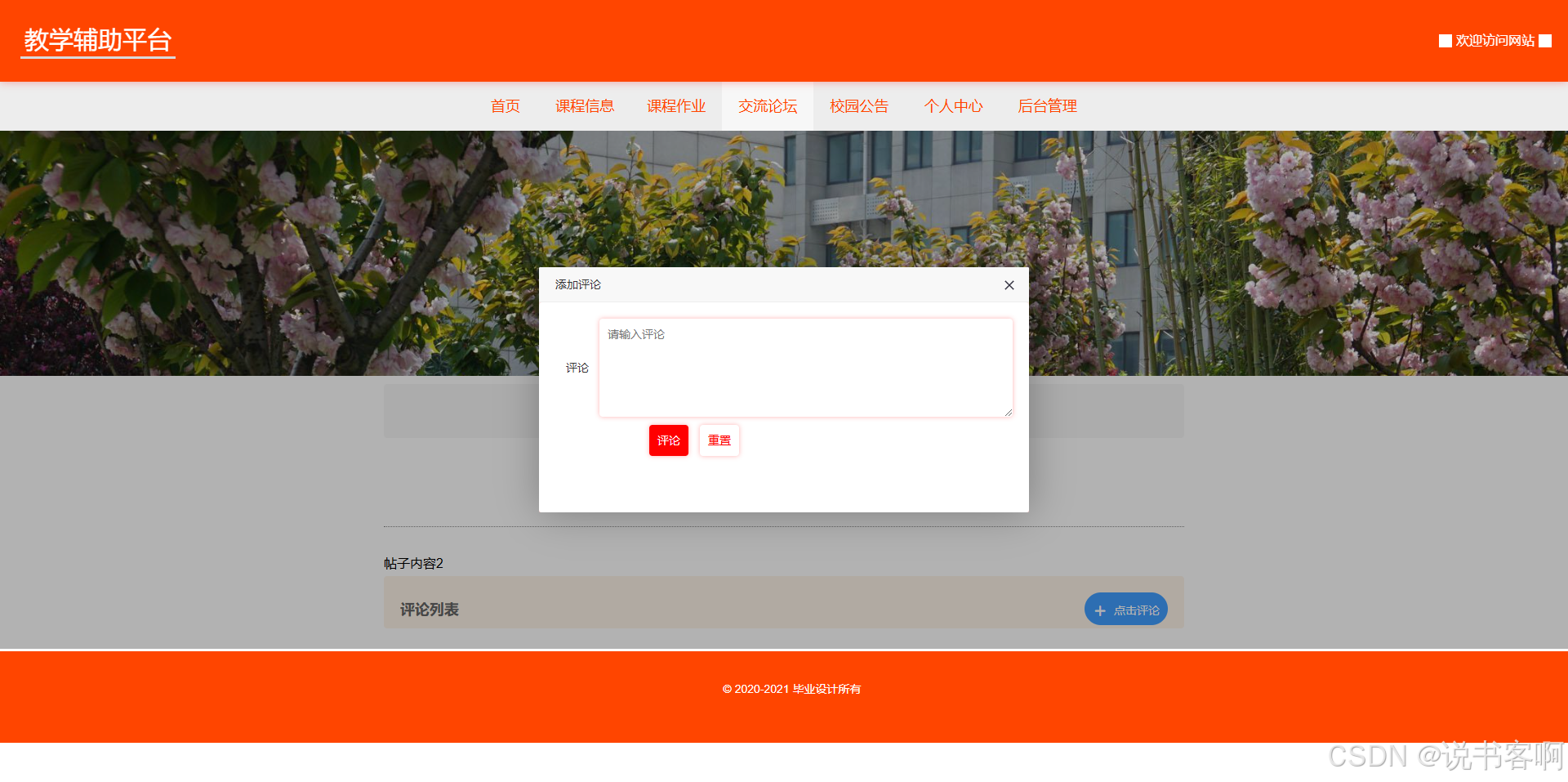Screen dimensions: 1568x782
Task: Open 后台管理 from the navigation bar
Action: (x=1048, y=106)
